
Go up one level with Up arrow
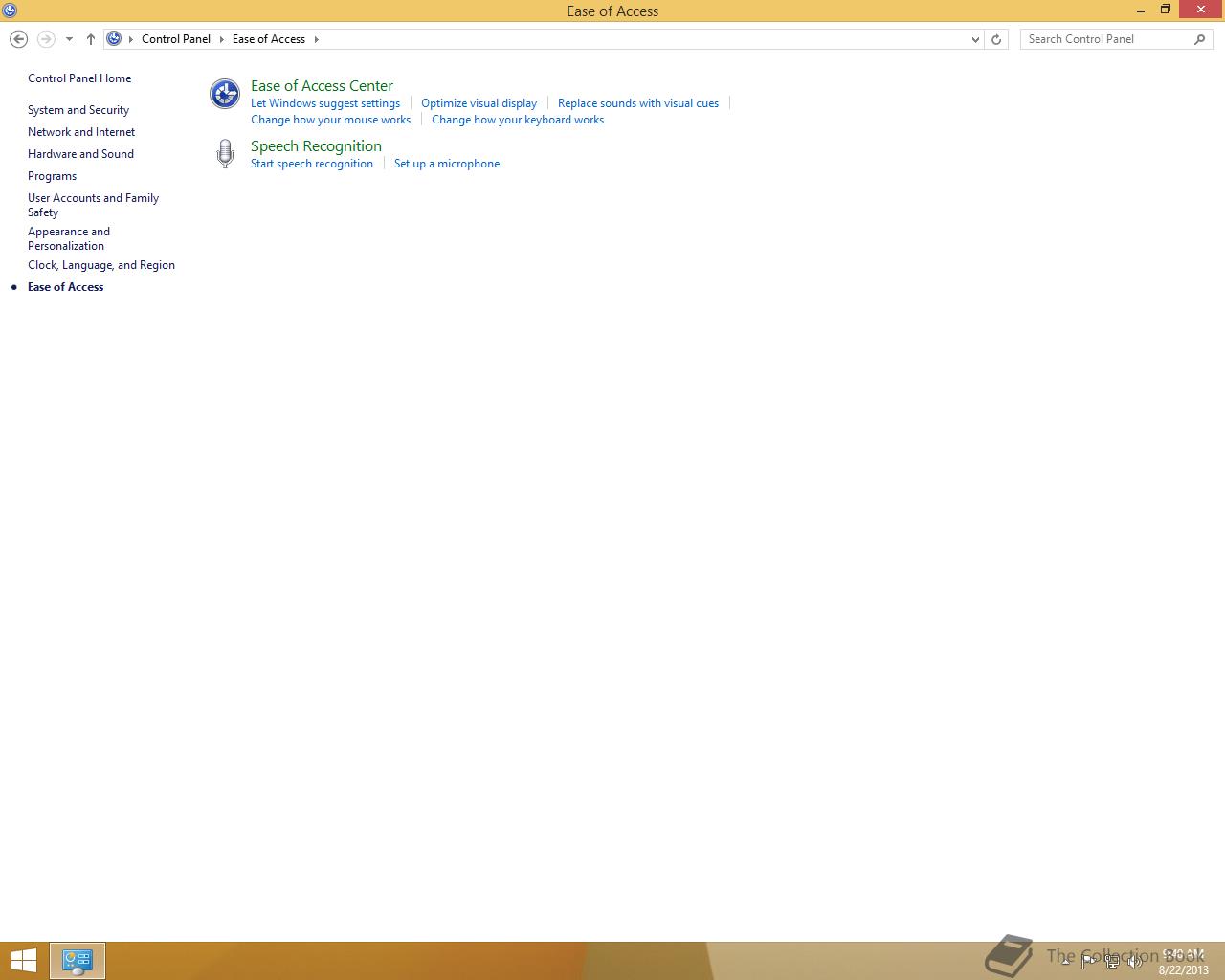click(x=91, y=39)
